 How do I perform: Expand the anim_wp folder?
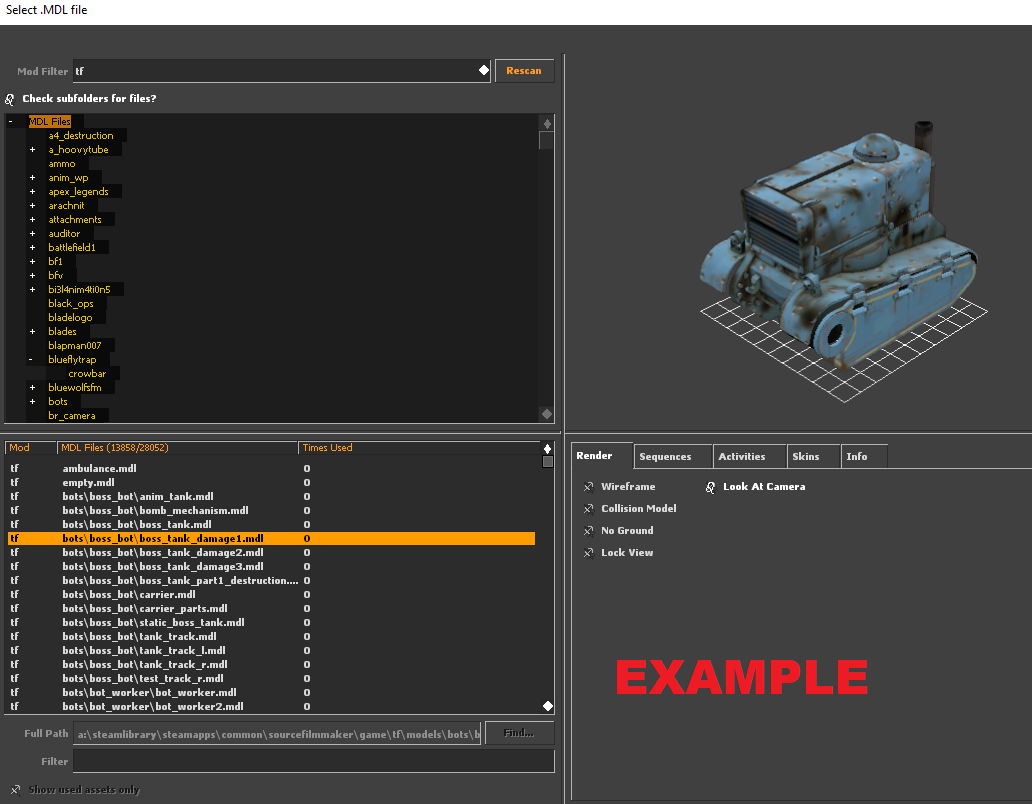[32, 178]
